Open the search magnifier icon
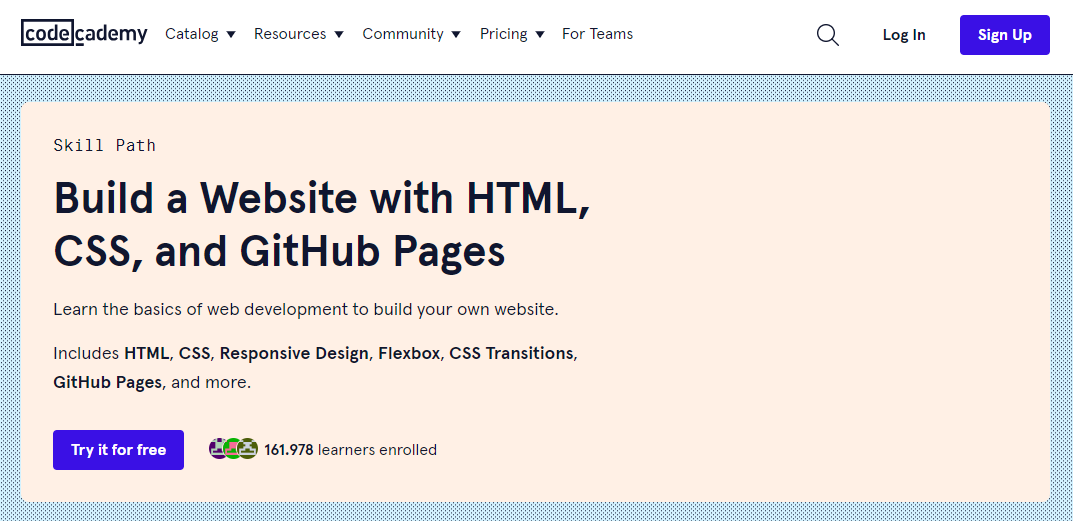Viewport: 1073px width, 521px height. click(827, 34)
